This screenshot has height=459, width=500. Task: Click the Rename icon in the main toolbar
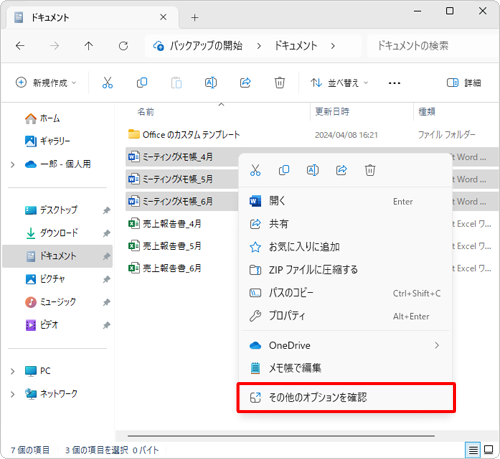(x=211, y=82)
